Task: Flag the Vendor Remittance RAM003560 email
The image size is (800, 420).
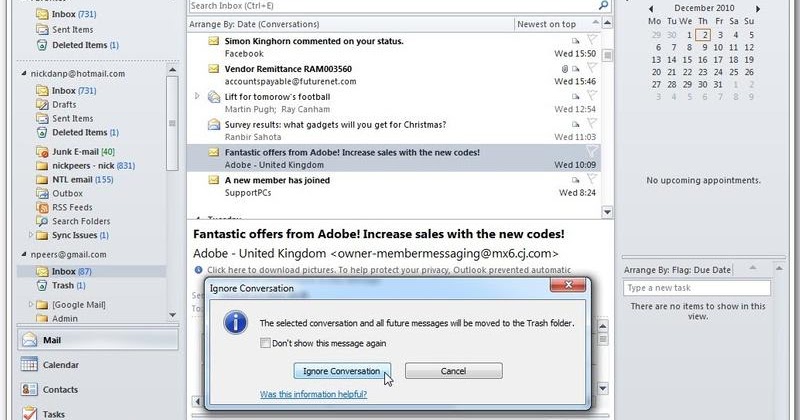Action: (x=591, y=67)
